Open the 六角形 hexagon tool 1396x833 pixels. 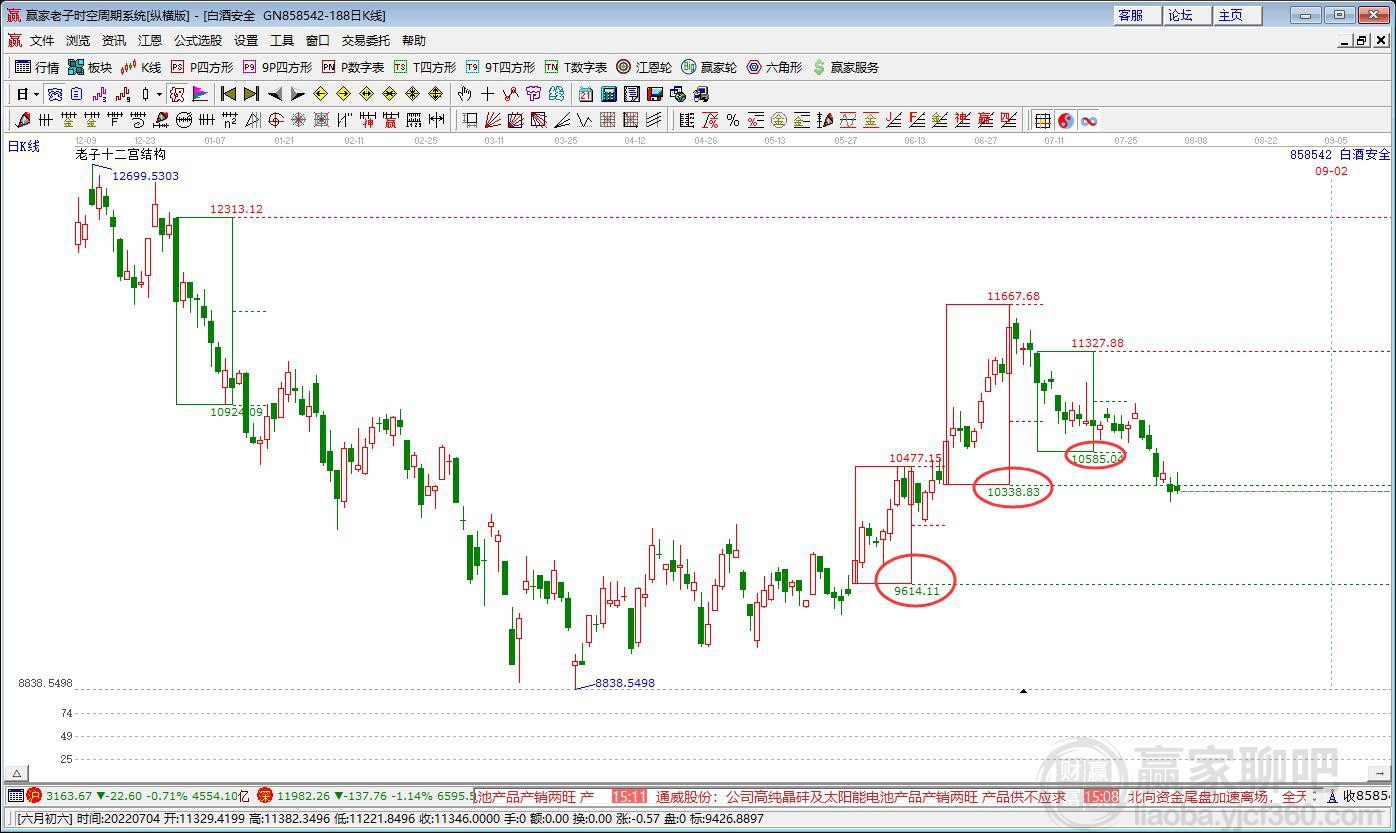[x=774, y=67]
